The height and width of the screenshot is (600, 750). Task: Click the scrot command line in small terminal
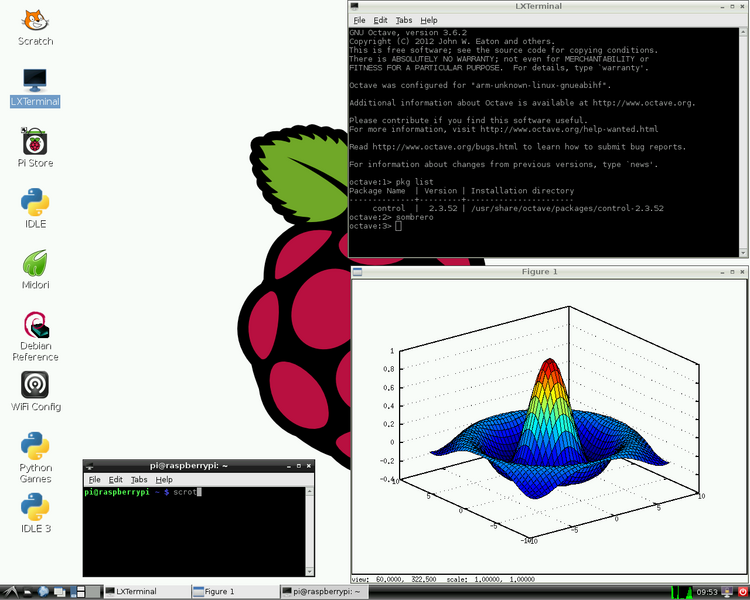click(x=143, y=492)
